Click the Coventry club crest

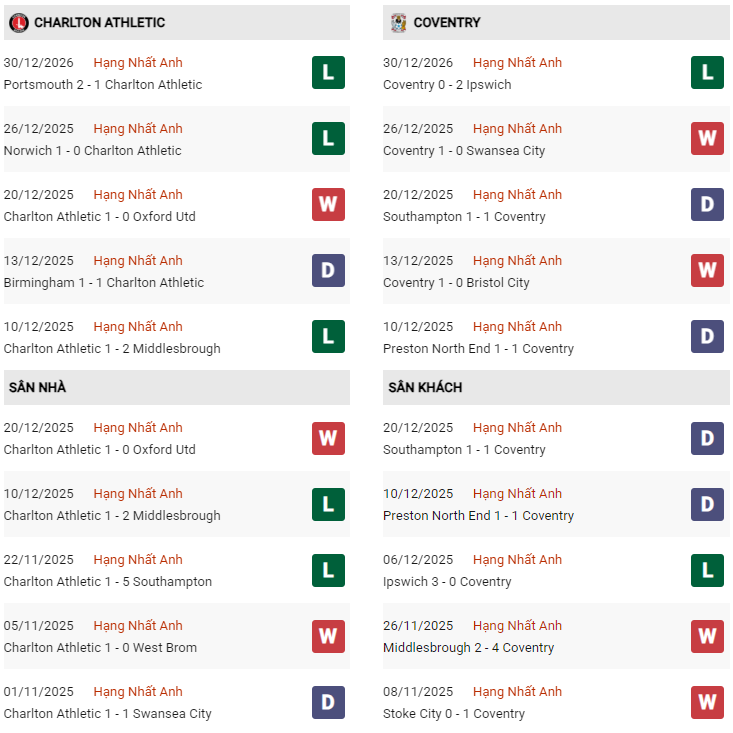coord(399,22)
